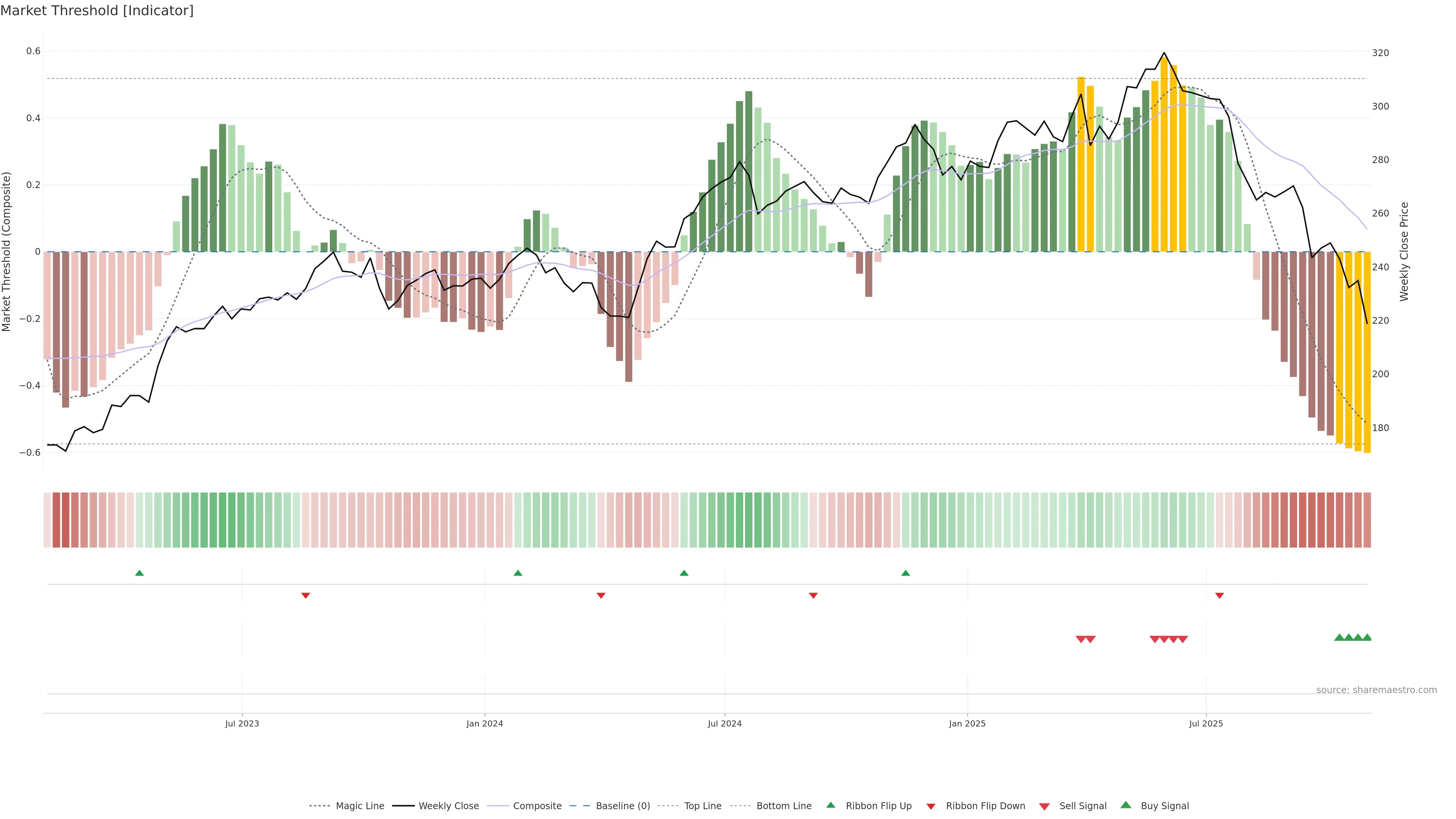Click the sharemaestro.com source text
1456x819 pixels.
[x=1376, y=690]
